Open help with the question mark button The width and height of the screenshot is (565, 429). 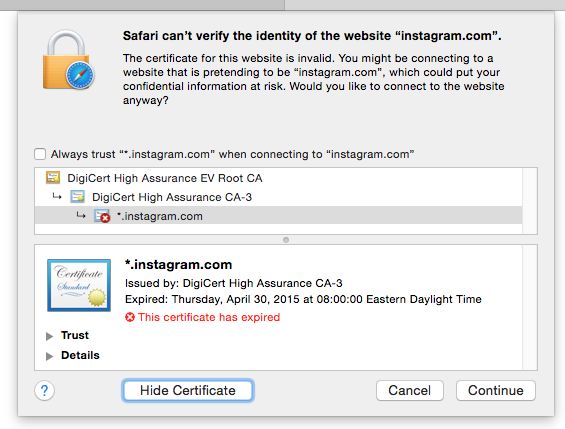point(44,390)
